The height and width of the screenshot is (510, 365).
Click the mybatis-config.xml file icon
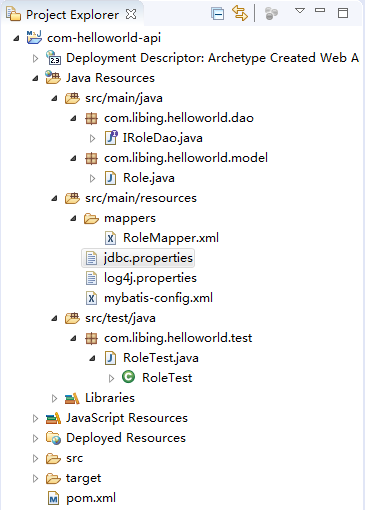[91, 298]
